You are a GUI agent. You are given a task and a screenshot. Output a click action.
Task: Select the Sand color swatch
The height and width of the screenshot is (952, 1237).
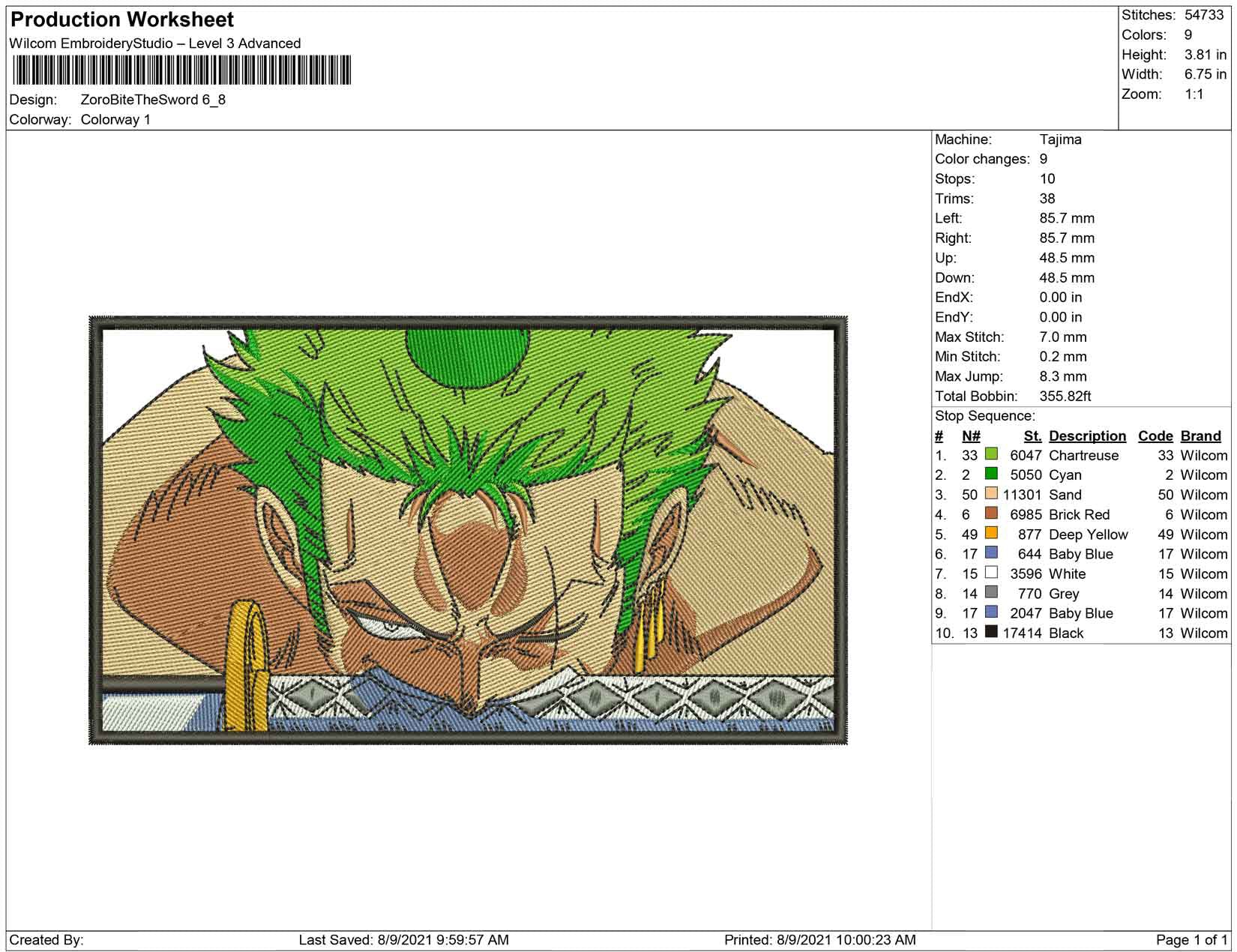pos(991,493)
